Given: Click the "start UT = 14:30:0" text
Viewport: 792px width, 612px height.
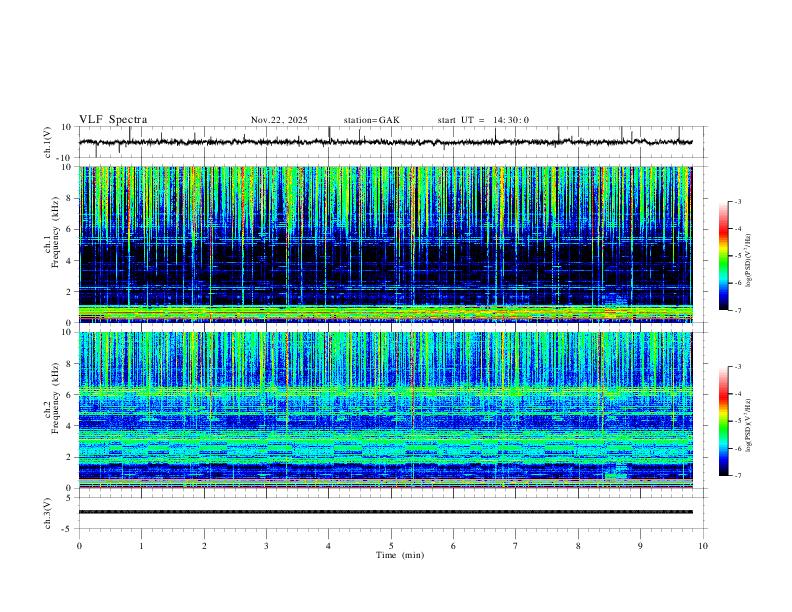Looking at the screenshot, I should (483, 120).
